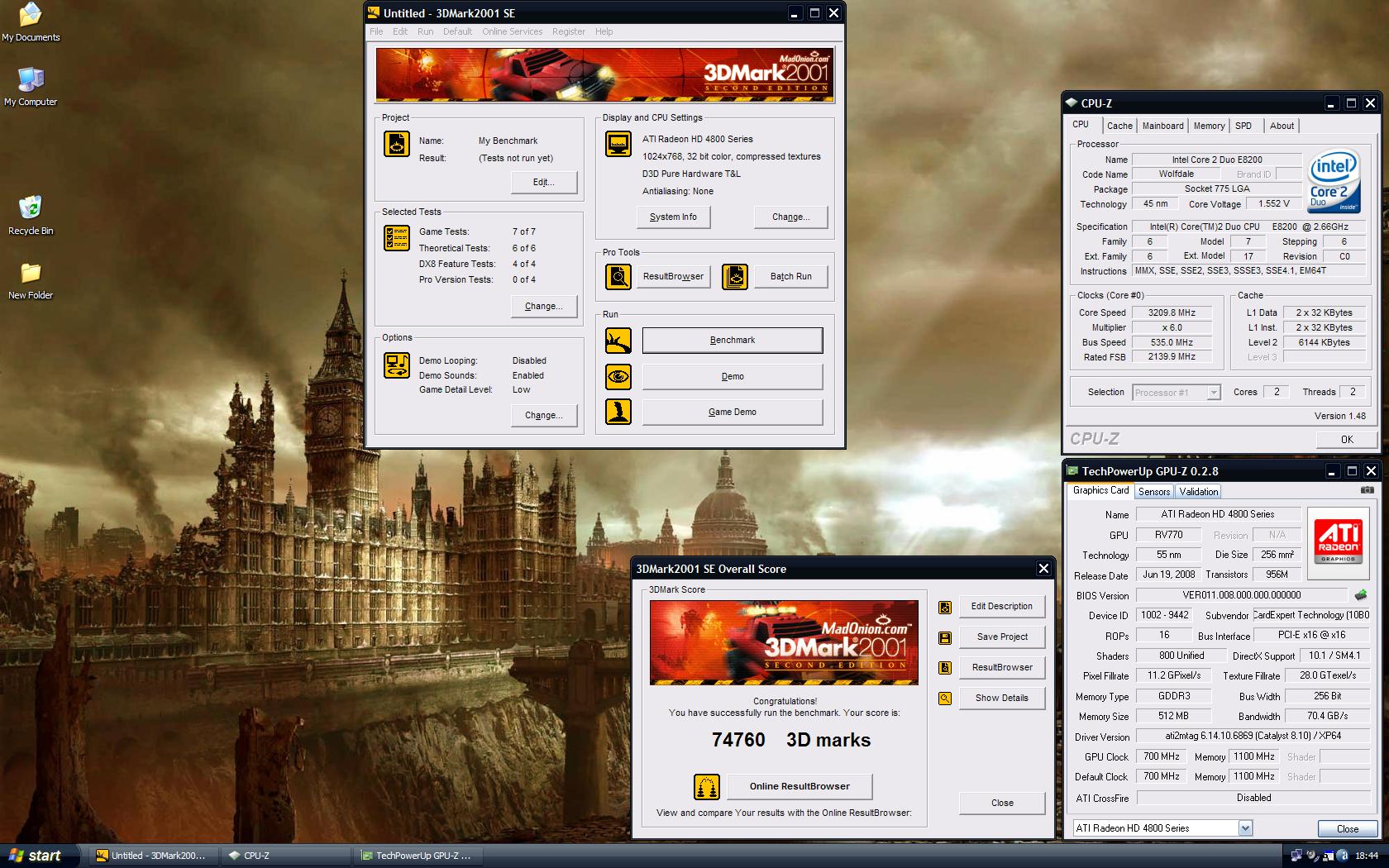Open the File menu in 3DMark2001
The height and width of the screenshot is (868, 1389).
click(x=376, y=31)
